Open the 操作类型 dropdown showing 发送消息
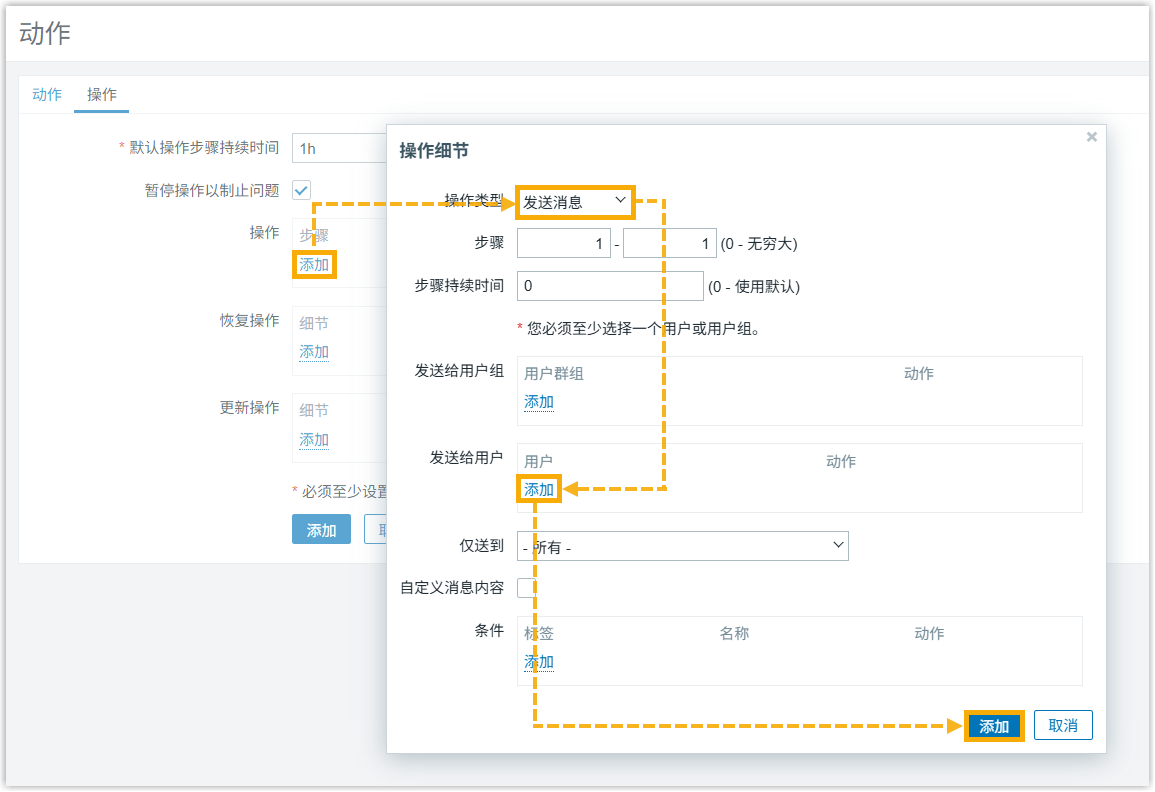Screen dimensions: 1155x792 575,202
